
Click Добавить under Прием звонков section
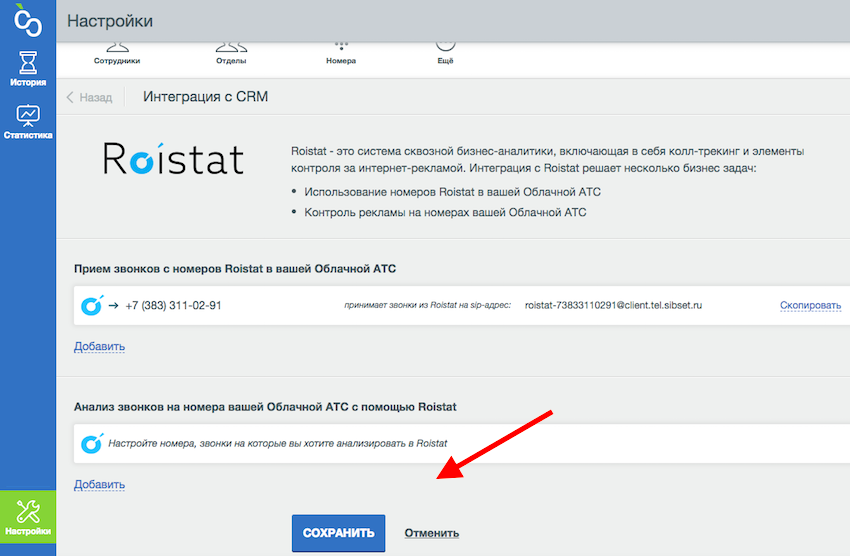[99, 346]
